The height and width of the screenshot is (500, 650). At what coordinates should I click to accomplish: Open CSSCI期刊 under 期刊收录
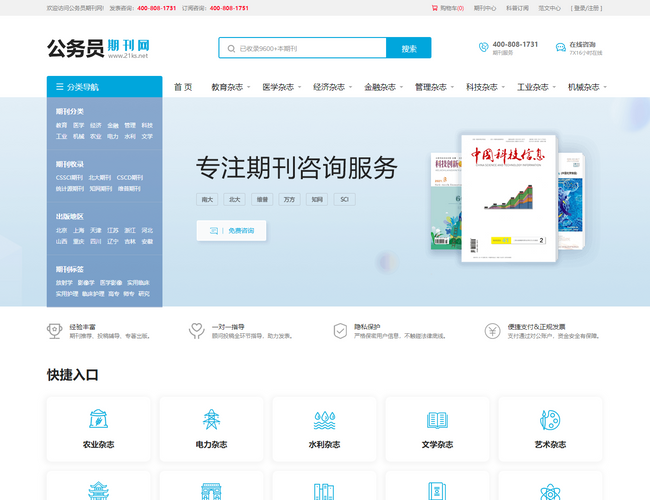coord(69,177)
